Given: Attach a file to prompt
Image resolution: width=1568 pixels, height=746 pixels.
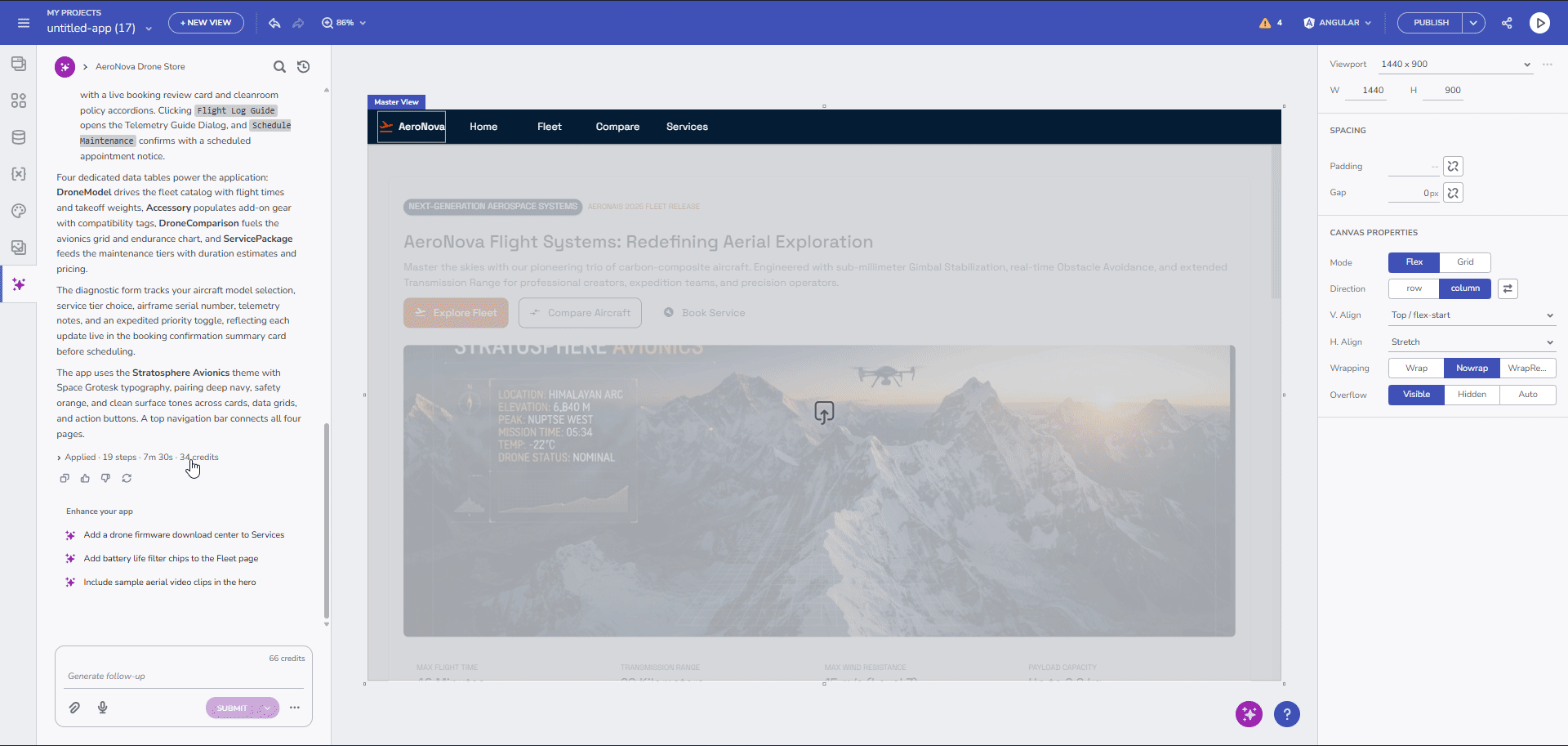Looking at the screenshot, I should point(74,708).
